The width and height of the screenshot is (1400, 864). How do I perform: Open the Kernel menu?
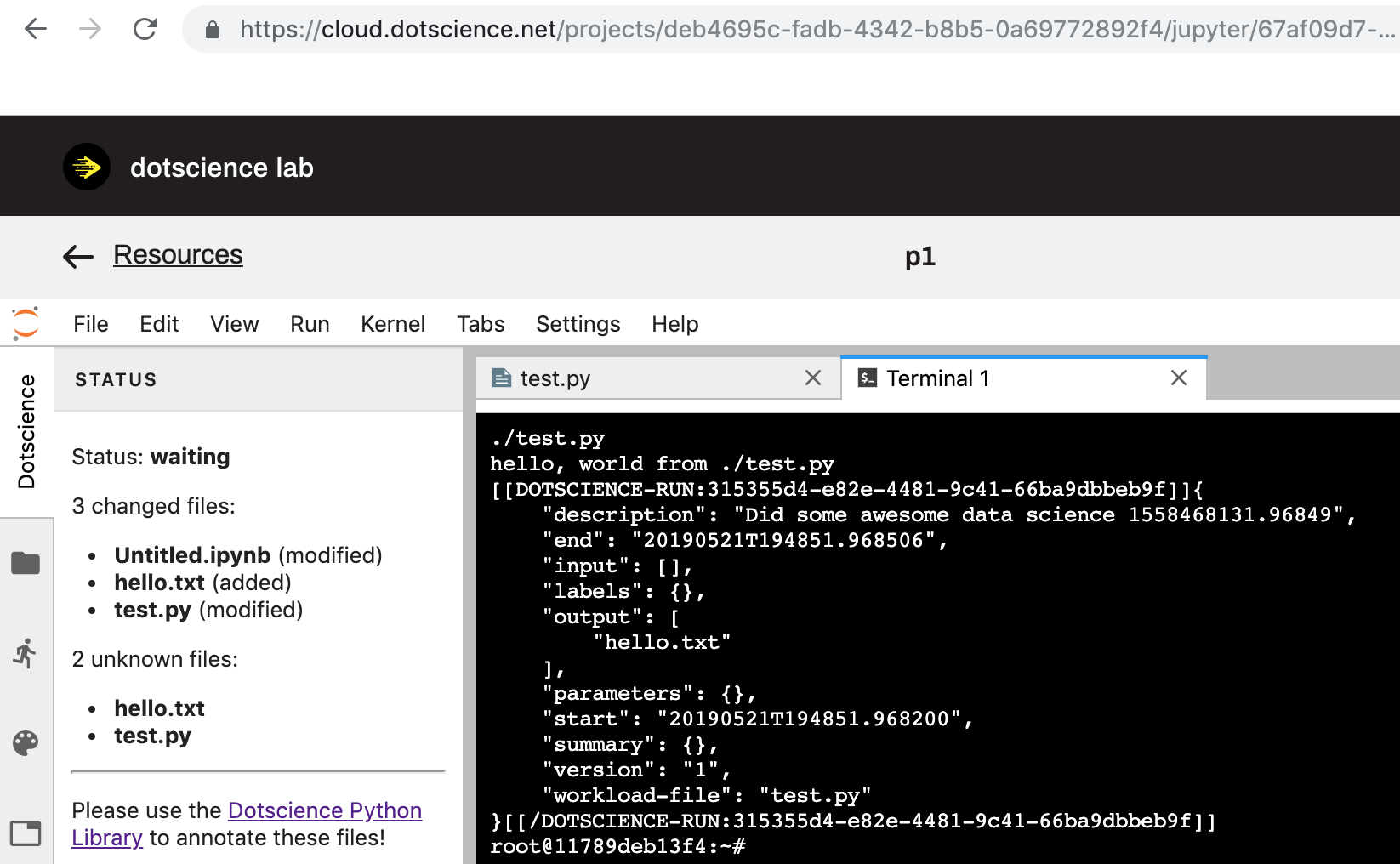pos(393,324)
